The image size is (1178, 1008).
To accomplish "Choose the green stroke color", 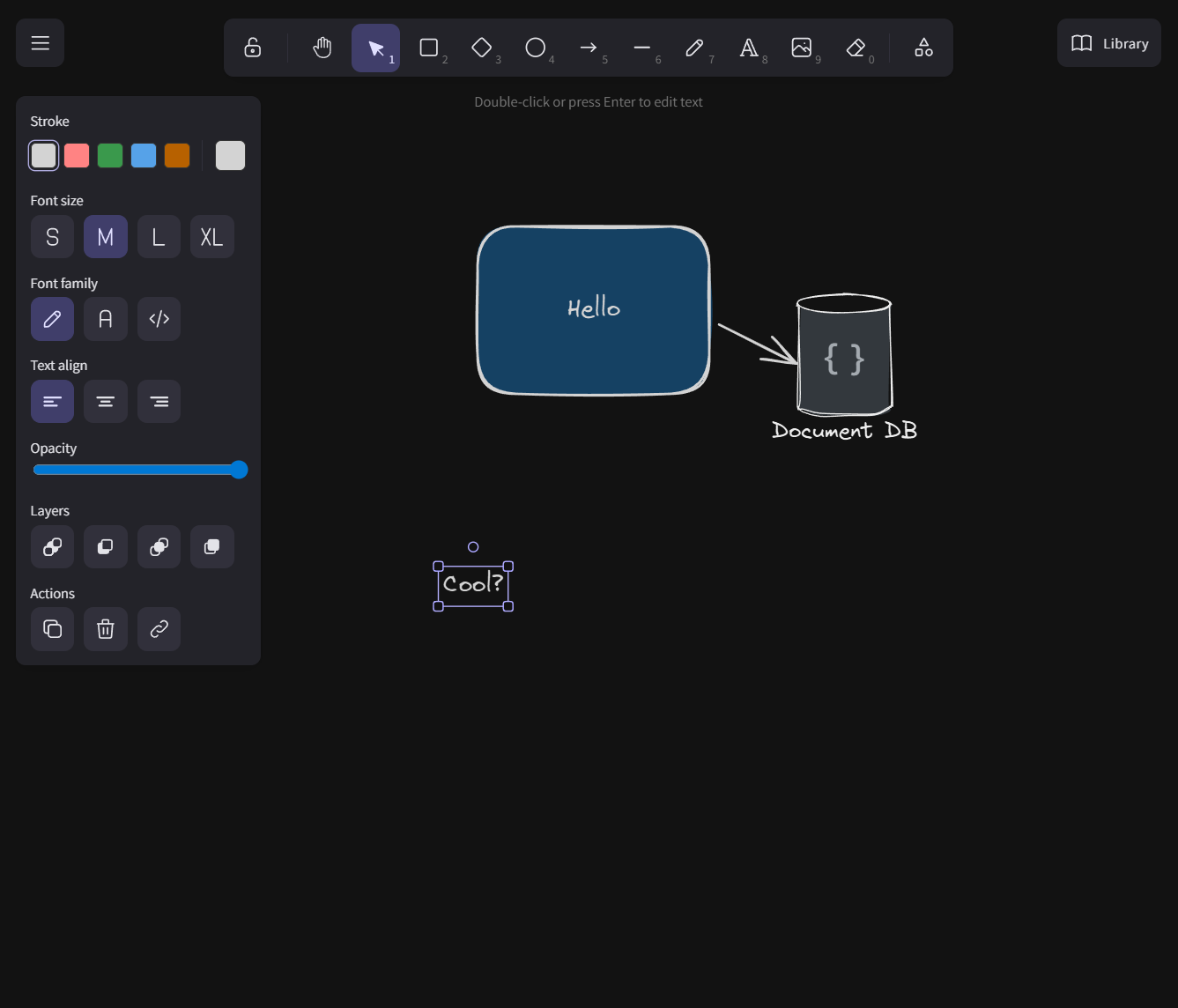I will click(110, 155).
